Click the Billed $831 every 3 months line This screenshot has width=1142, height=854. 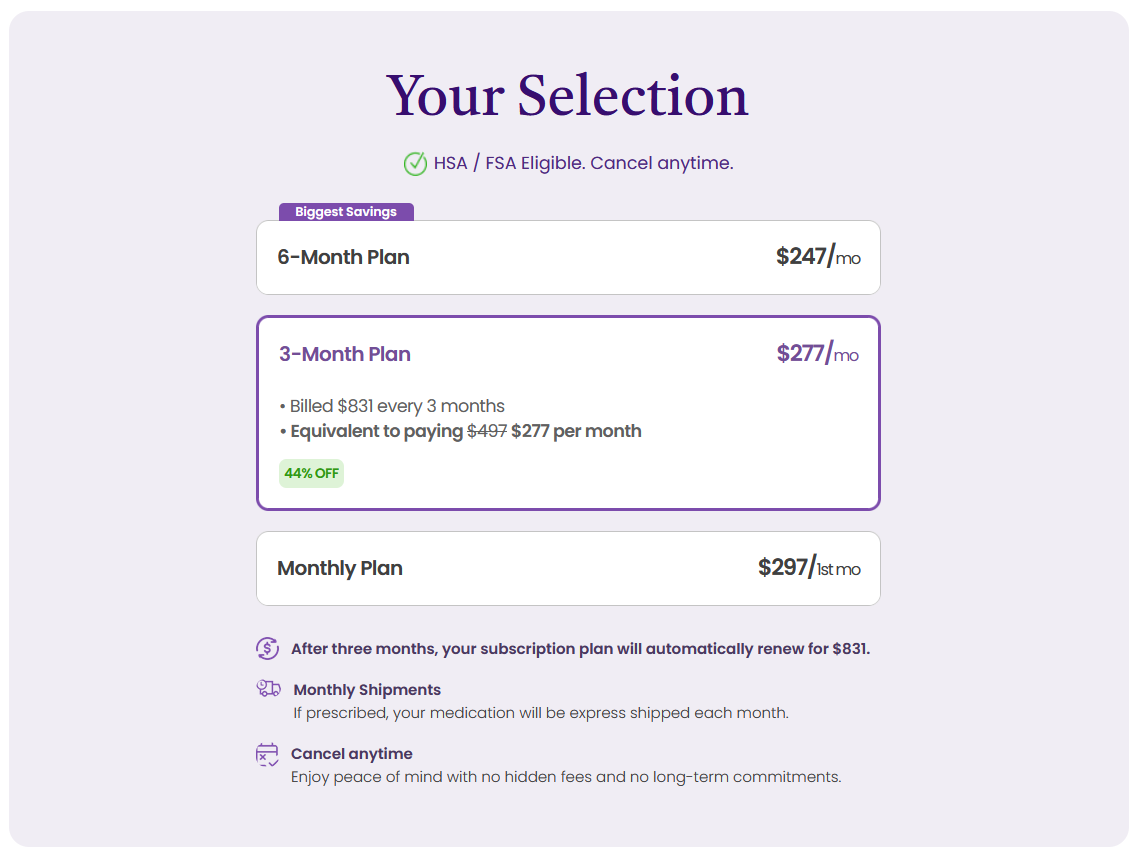(392, 406)
